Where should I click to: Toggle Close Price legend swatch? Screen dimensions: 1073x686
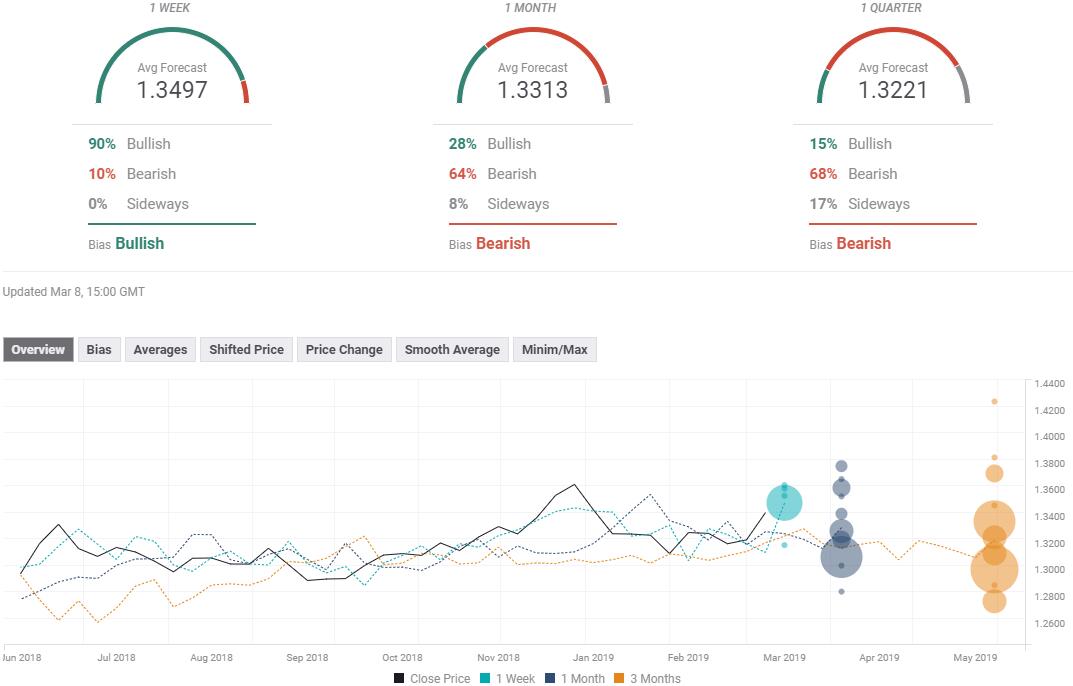399,678
